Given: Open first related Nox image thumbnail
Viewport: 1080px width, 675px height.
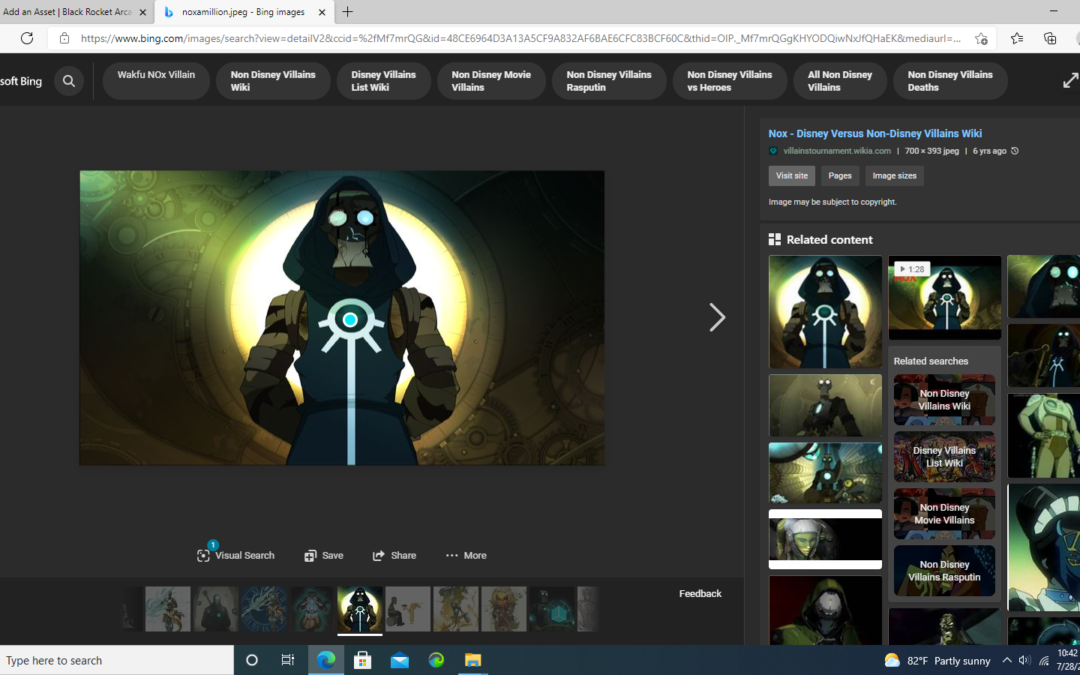Looking at the screenshot, I should click(x=825, y=312).
